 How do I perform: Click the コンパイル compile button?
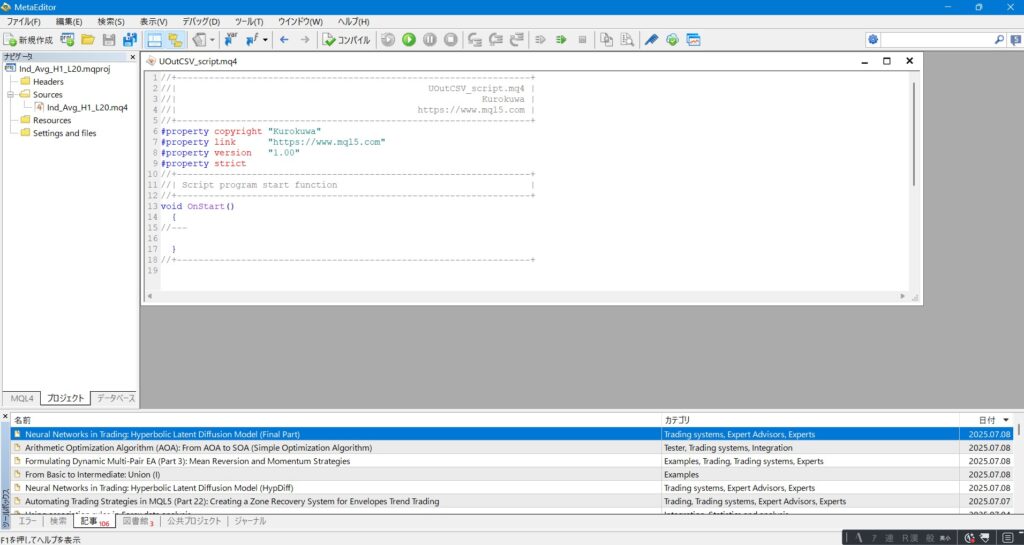pyautogui.click(x=346, y=40)
